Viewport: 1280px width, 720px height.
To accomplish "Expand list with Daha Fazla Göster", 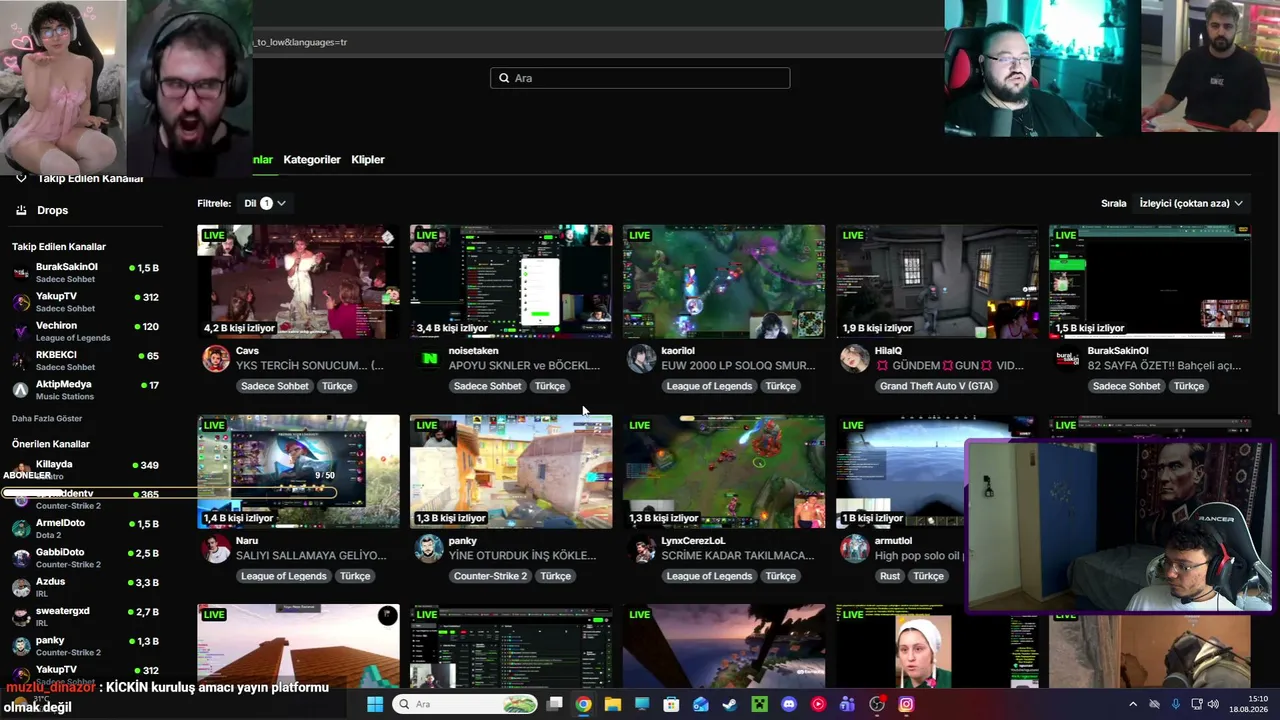I will point(47,418).
